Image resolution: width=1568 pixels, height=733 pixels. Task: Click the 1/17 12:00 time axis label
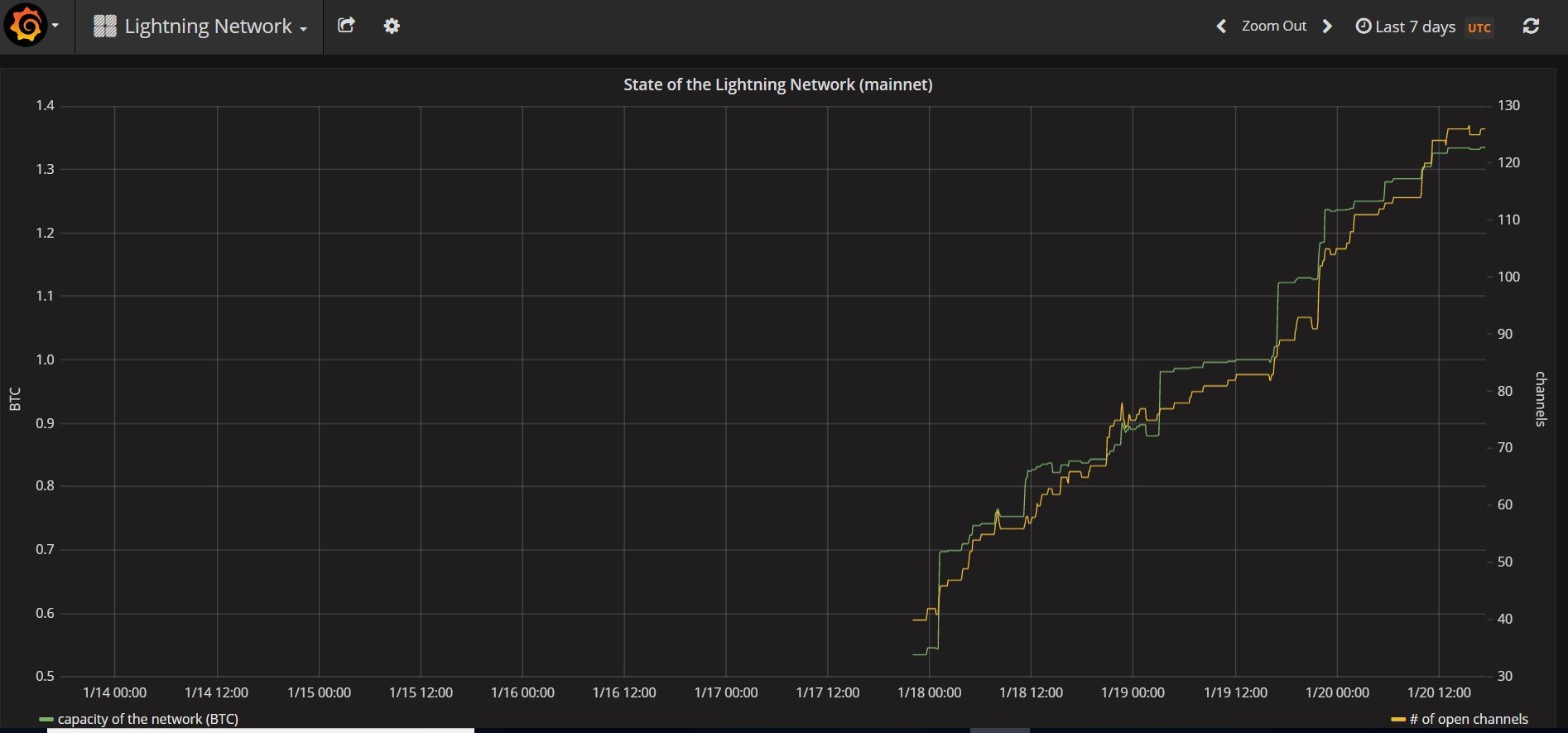click(x=828, y=692)
